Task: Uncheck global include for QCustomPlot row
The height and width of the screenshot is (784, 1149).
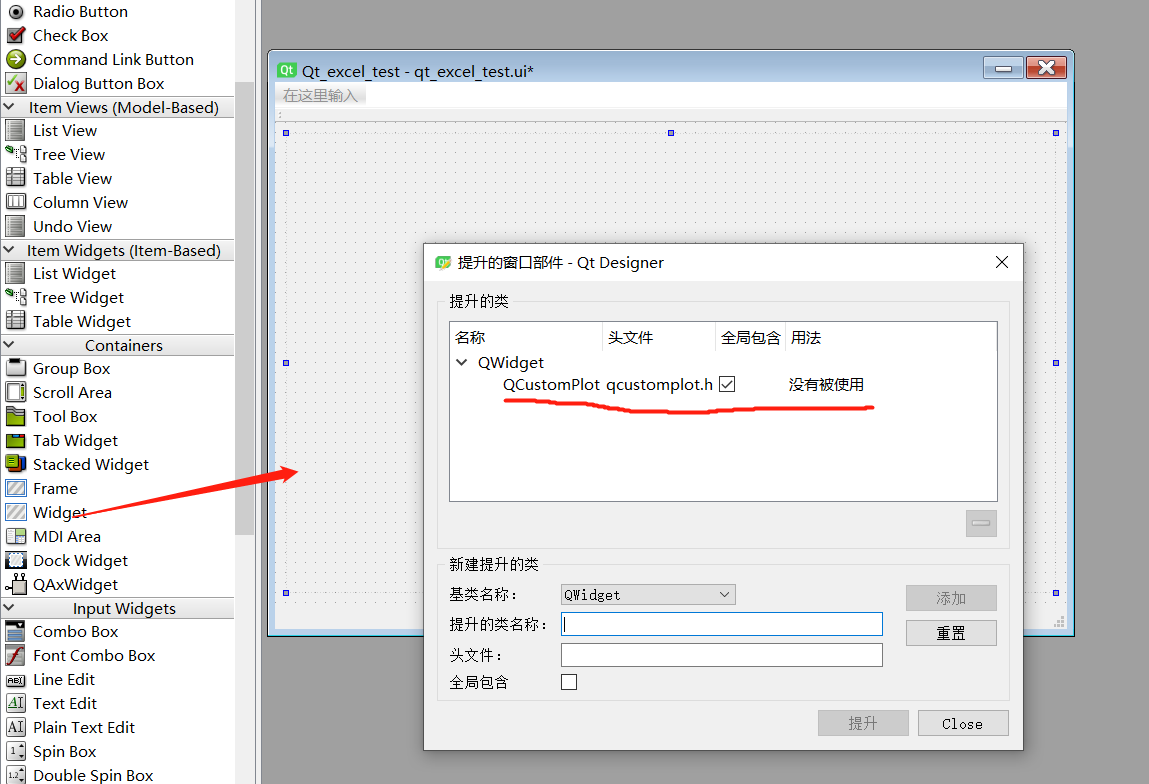Action: (x=727, y=384)
